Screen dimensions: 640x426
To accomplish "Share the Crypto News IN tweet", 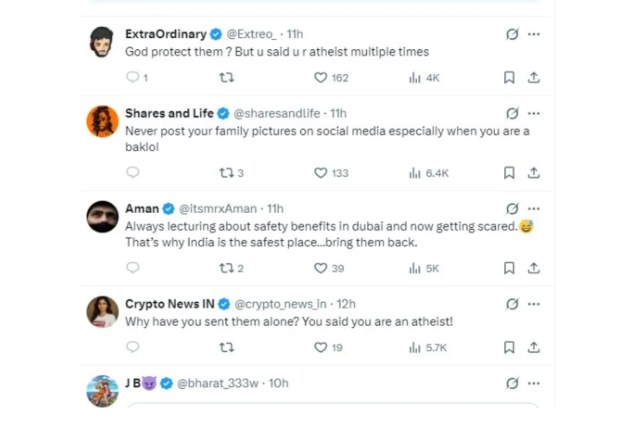I will tap(534, 347).
